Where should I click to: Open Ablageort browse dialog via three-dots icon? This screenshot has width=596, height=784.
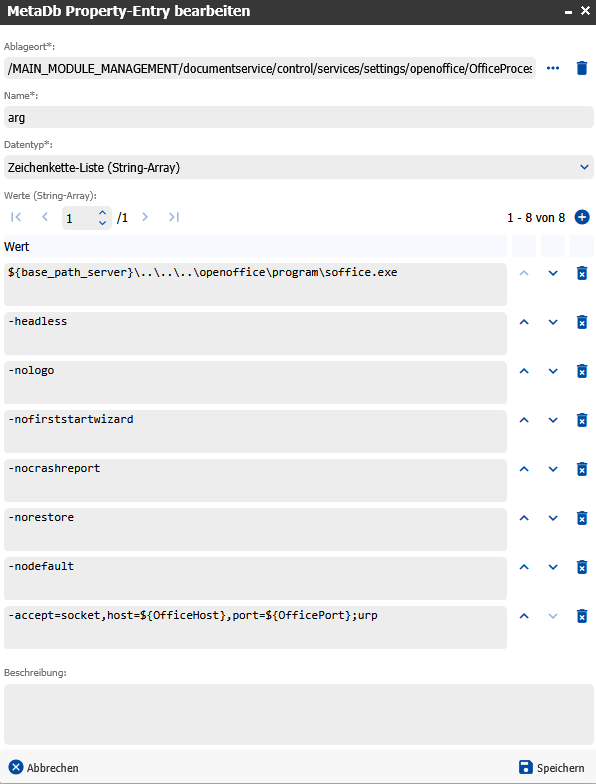553,68
